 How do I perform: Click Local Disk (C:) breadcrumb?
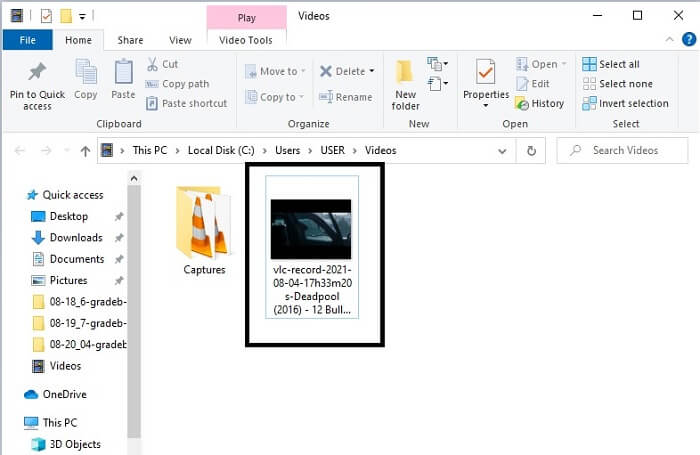[221, 150]
